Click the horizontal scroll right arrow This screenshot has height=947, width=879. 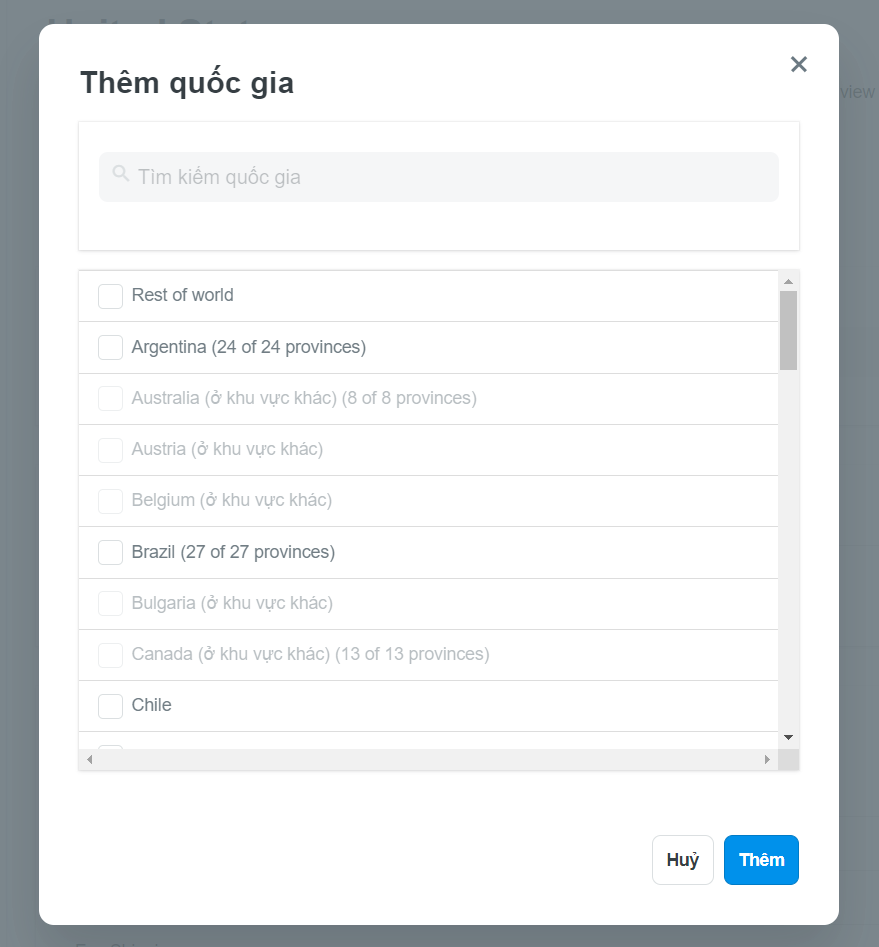click(767, 759)
